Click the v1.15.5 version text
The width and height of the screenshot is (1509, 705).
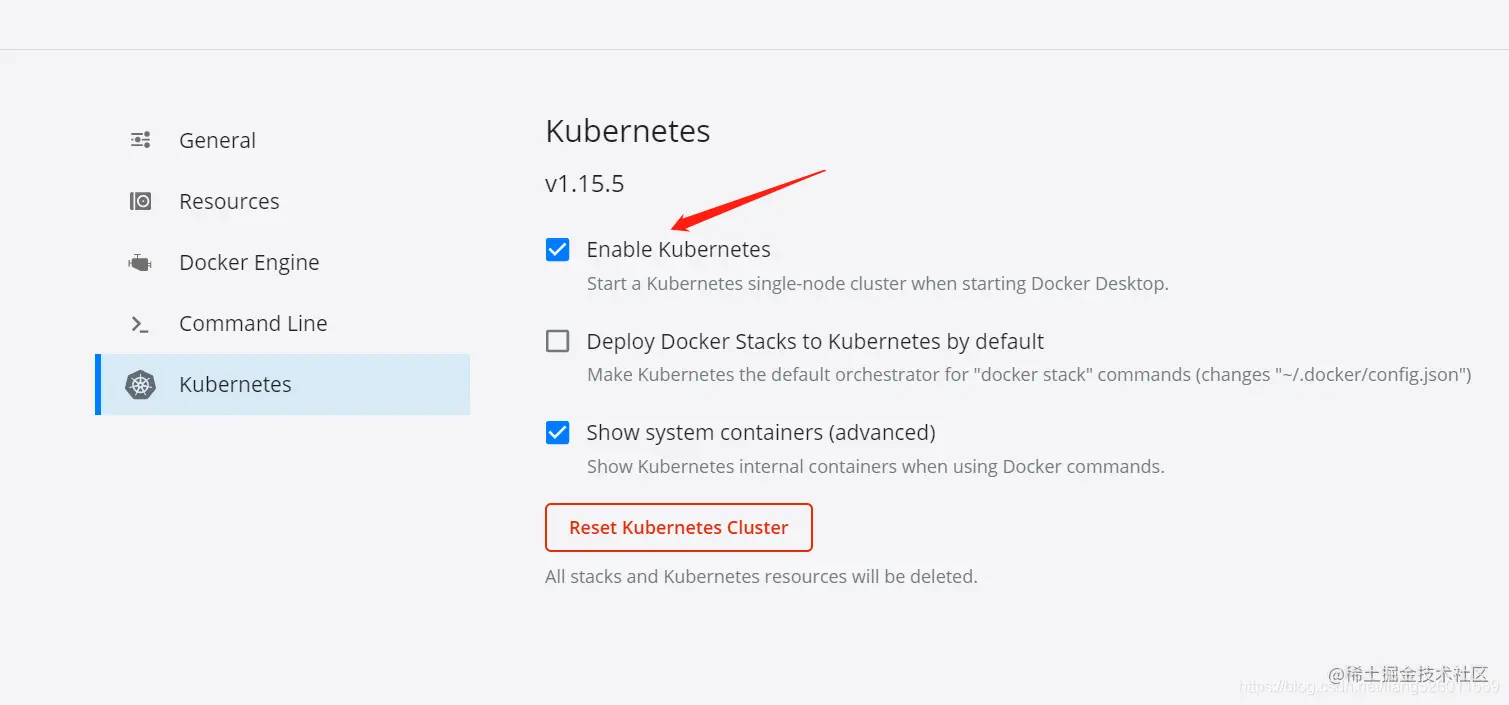coord(585,184)
